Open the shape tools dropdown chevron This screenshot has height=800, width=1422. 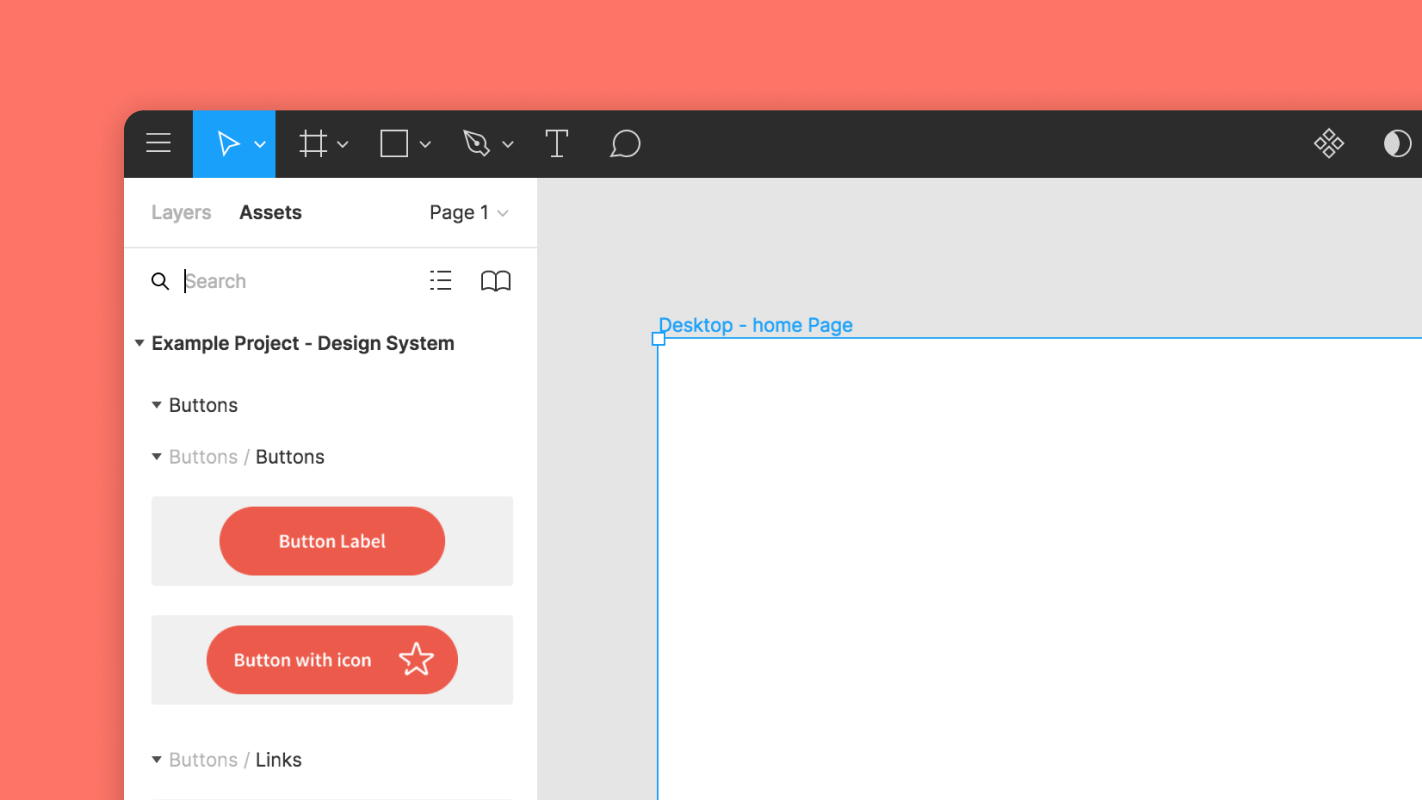(425, 145)
